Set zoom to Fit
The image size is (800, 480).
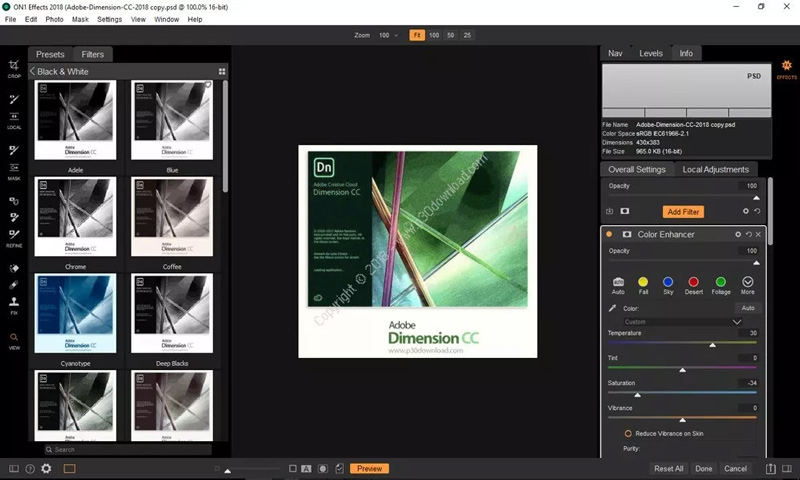click(417, 35)
